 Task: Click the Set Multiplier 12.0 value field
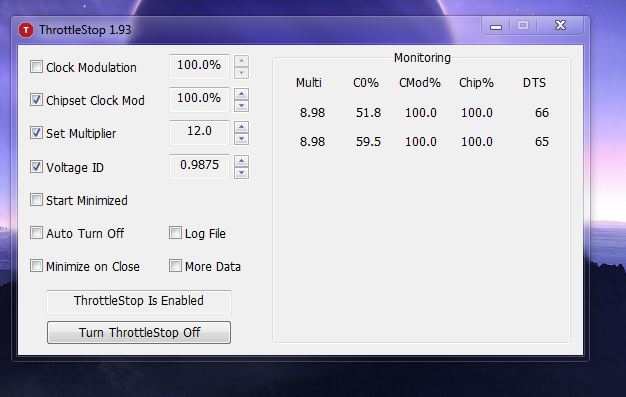(x=199, y=132)
